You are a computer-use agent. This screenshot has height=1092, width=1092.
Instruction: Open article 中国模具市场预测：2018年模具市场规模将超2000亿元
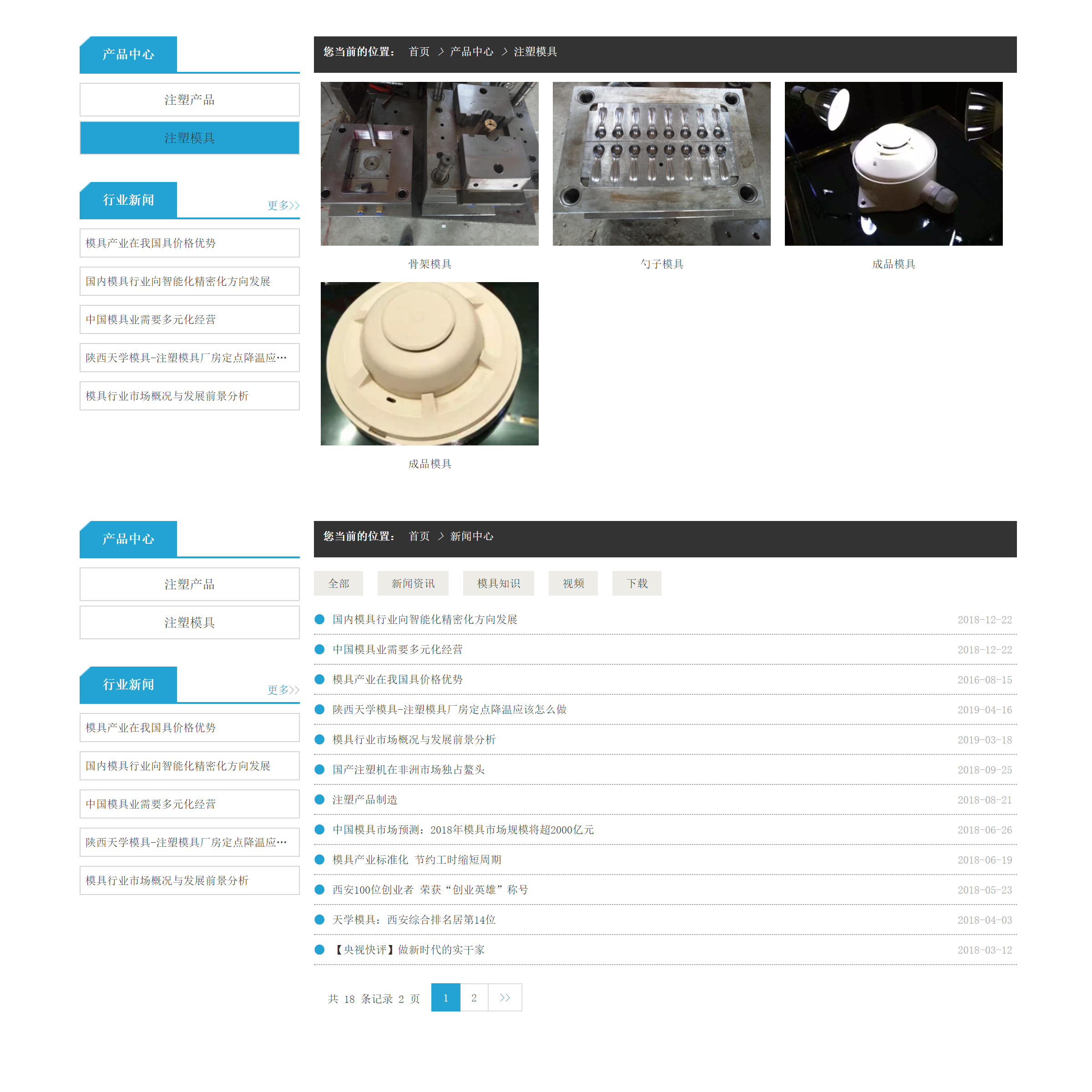(x=463, y=830)
